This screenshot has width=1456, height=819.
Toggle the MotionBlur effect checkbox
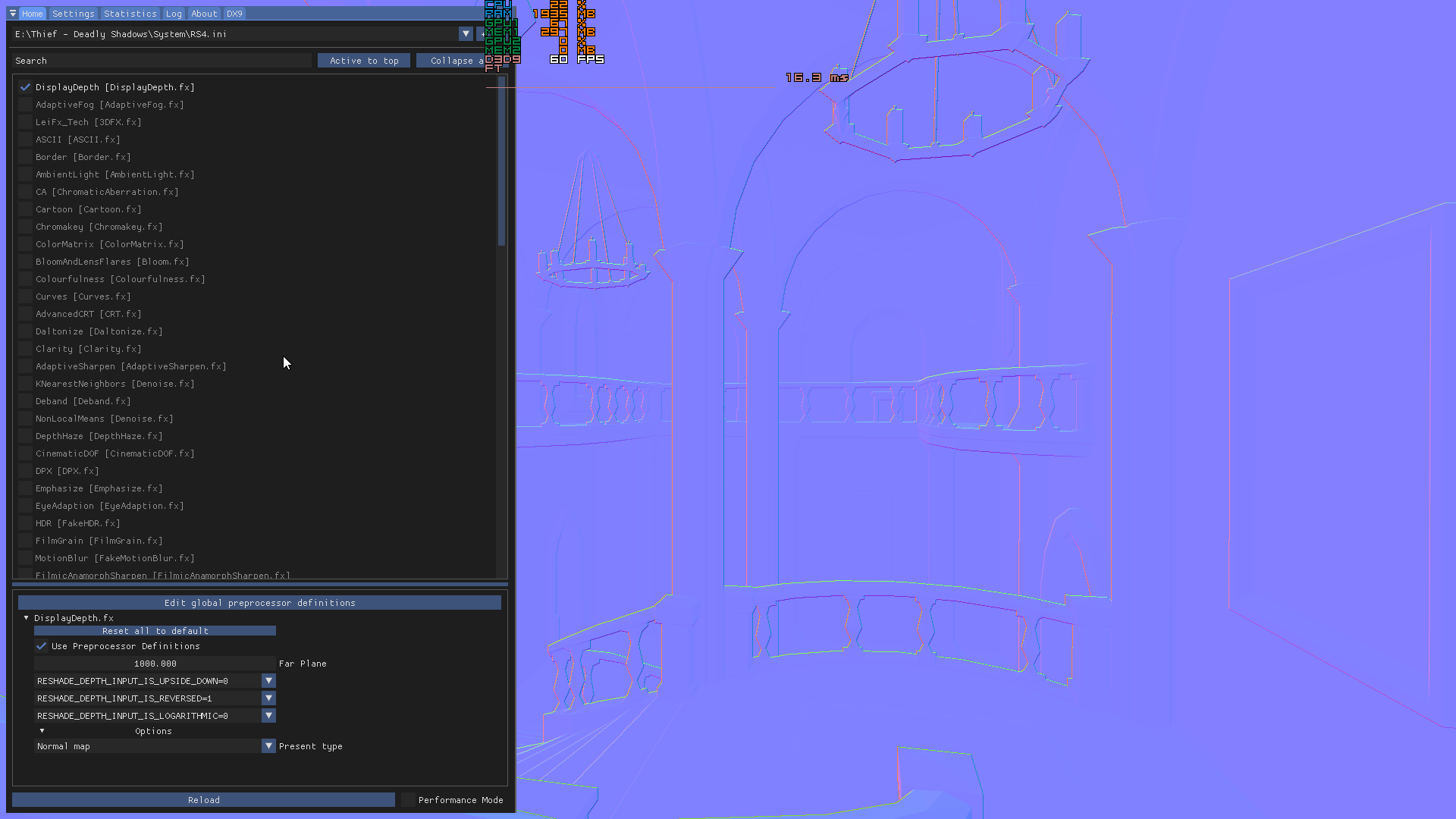click(25, 558)
